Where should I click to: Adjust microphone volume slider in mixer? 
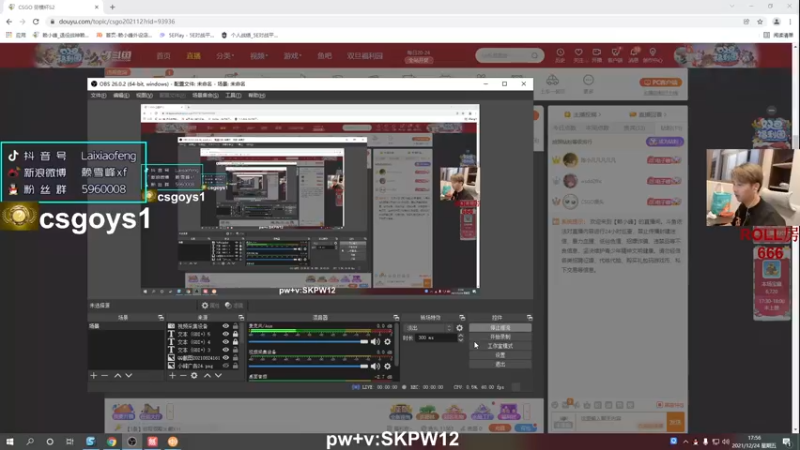[x=308, y=341]
